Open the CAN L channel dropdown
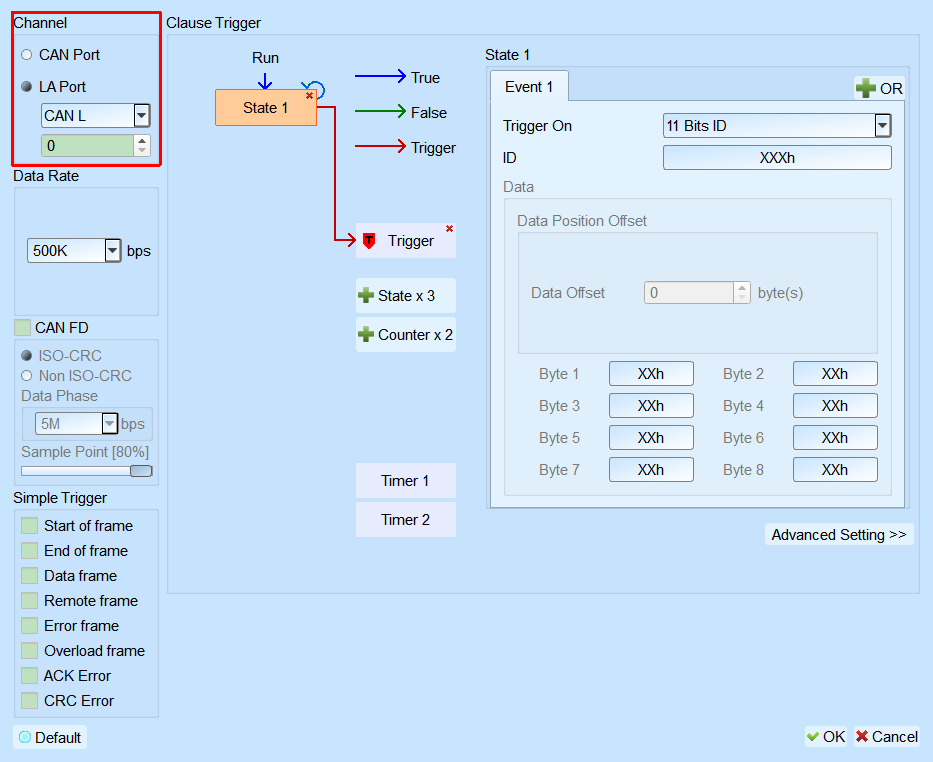933x762 pixels. (x=142, y=115)
